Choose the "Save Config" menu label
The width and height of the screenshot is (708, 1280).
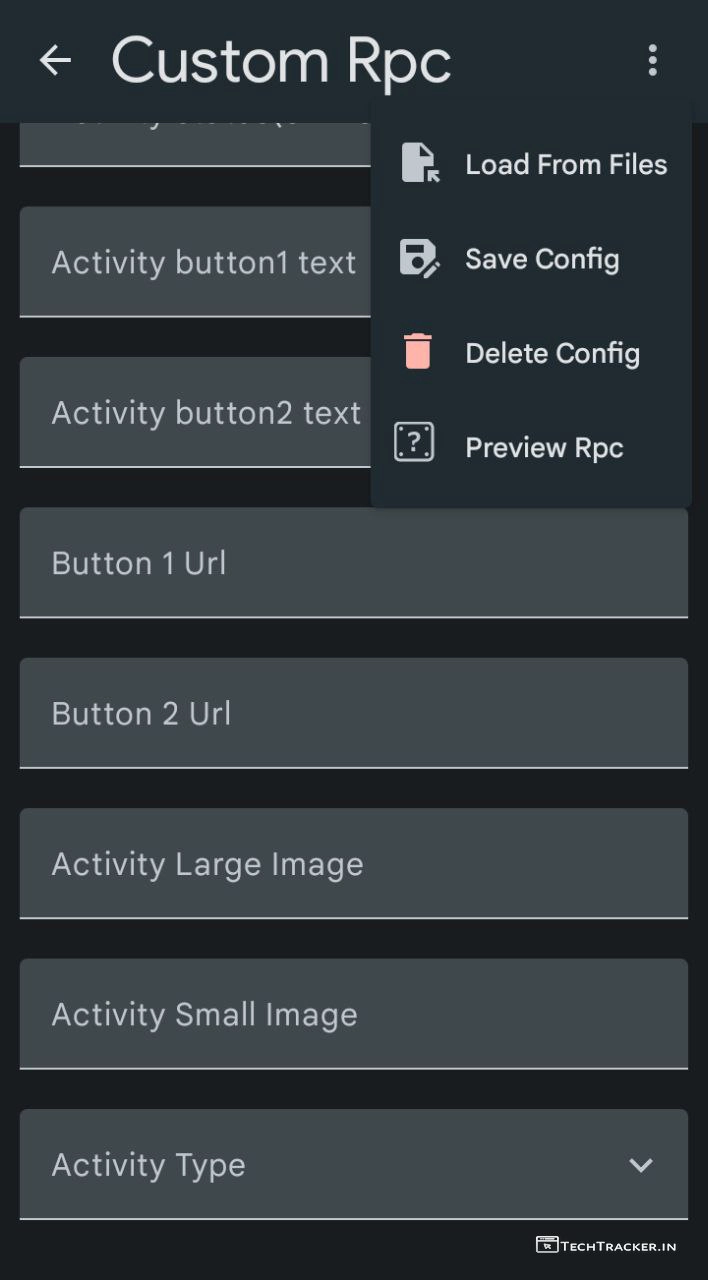pos(542,259)
